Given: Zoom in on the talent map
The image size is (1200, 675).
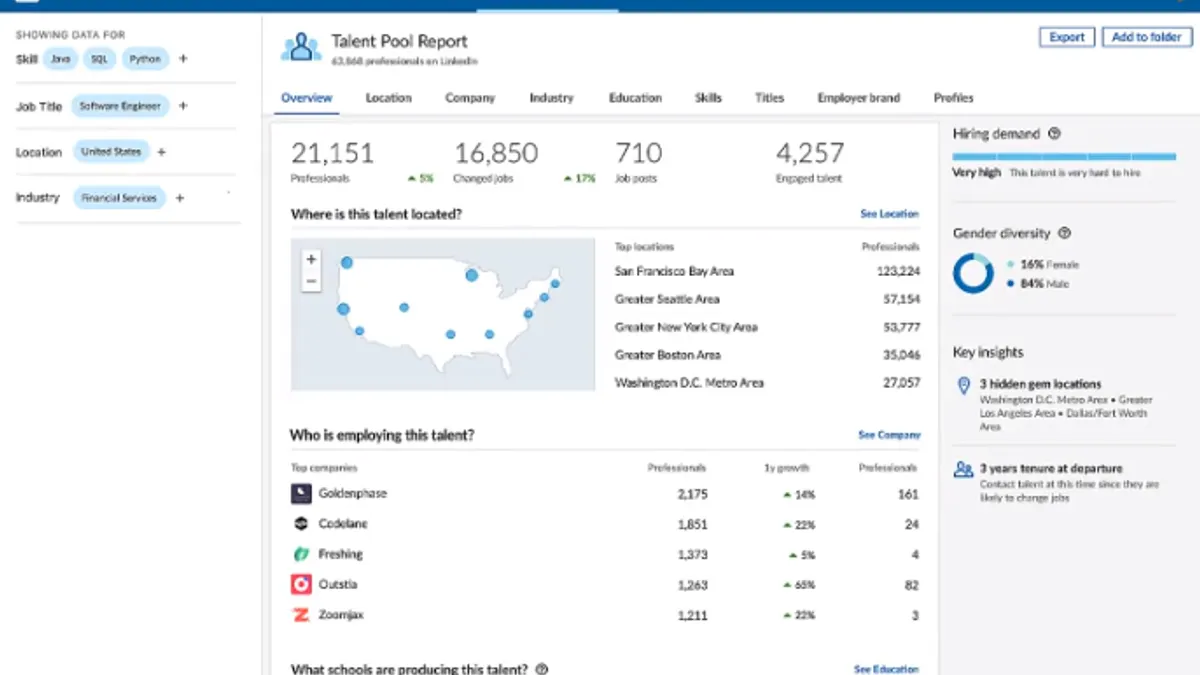Looking at the screenshot, I should pos(311,259).
